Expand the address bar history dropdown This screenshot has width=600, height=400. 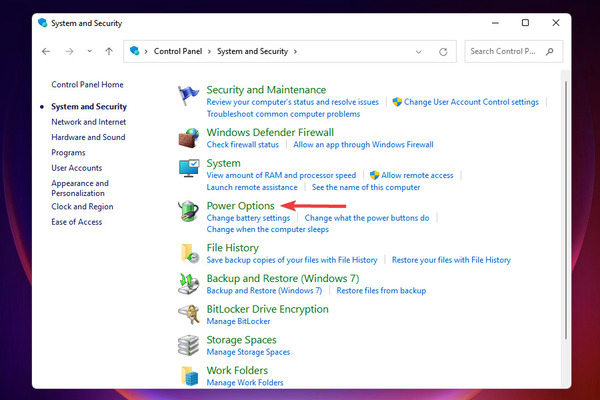[419, 52]
